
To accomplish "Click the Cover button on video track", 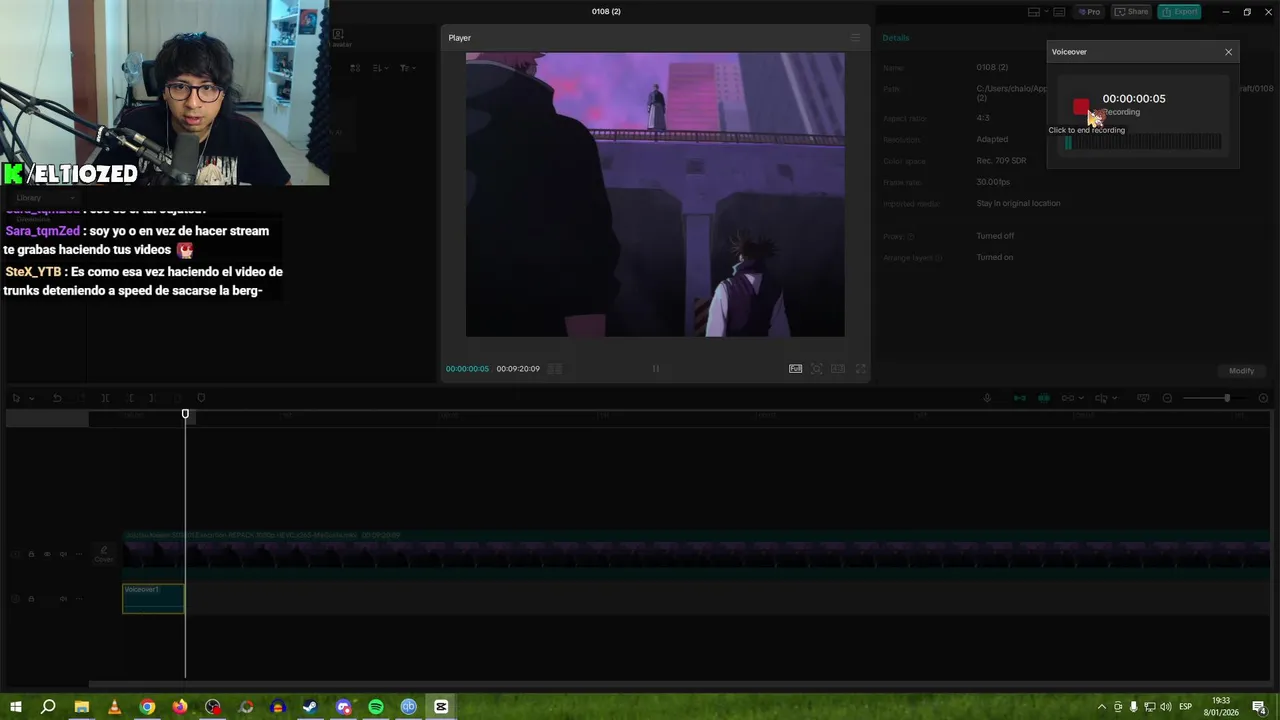I will [103, 554].
